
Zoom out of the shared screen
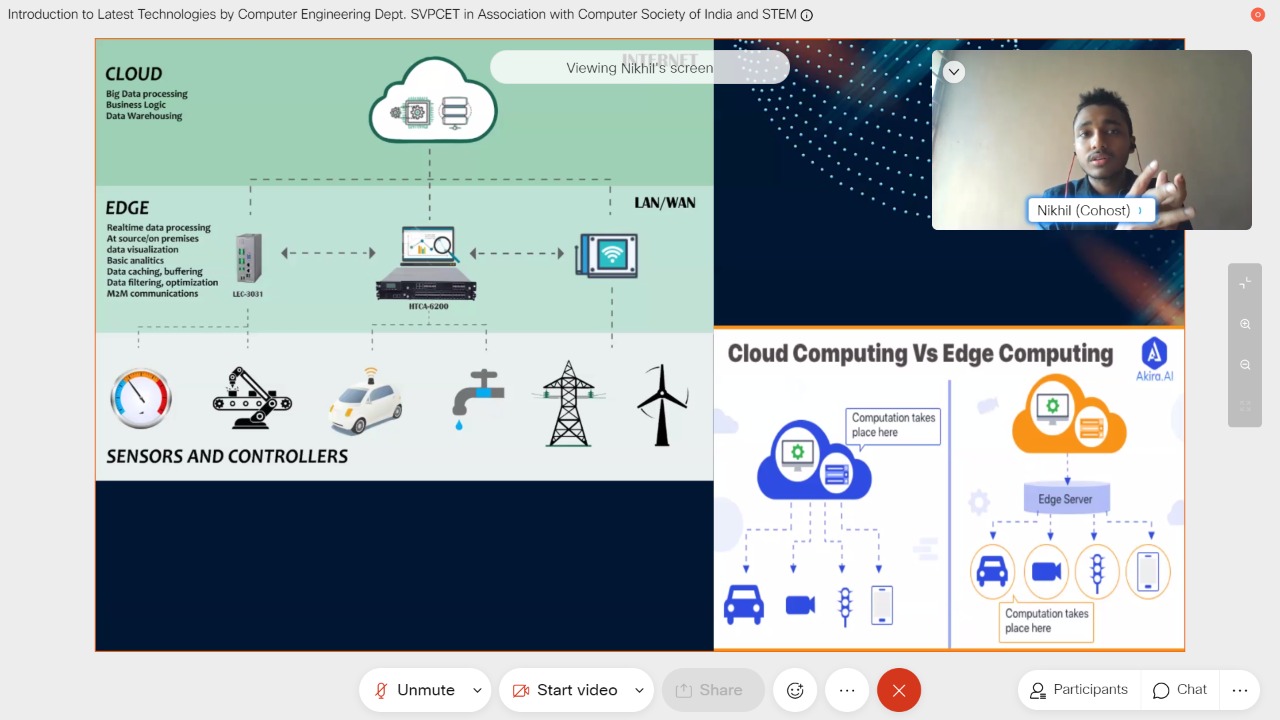point(1245,365)
